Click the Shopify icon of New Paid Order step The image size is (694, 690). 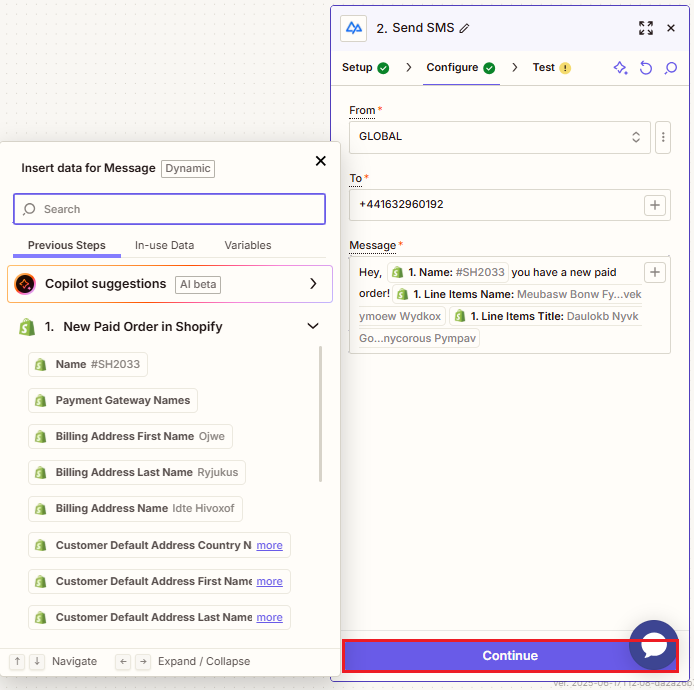click(x=27, y=327)
